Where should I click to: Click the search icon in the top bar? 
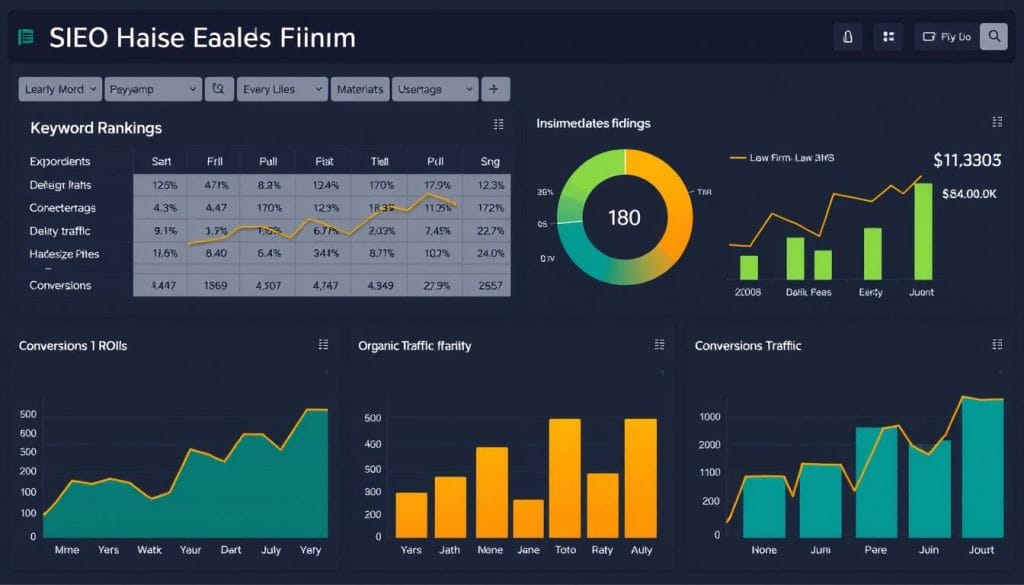click(x=993, y=35)
